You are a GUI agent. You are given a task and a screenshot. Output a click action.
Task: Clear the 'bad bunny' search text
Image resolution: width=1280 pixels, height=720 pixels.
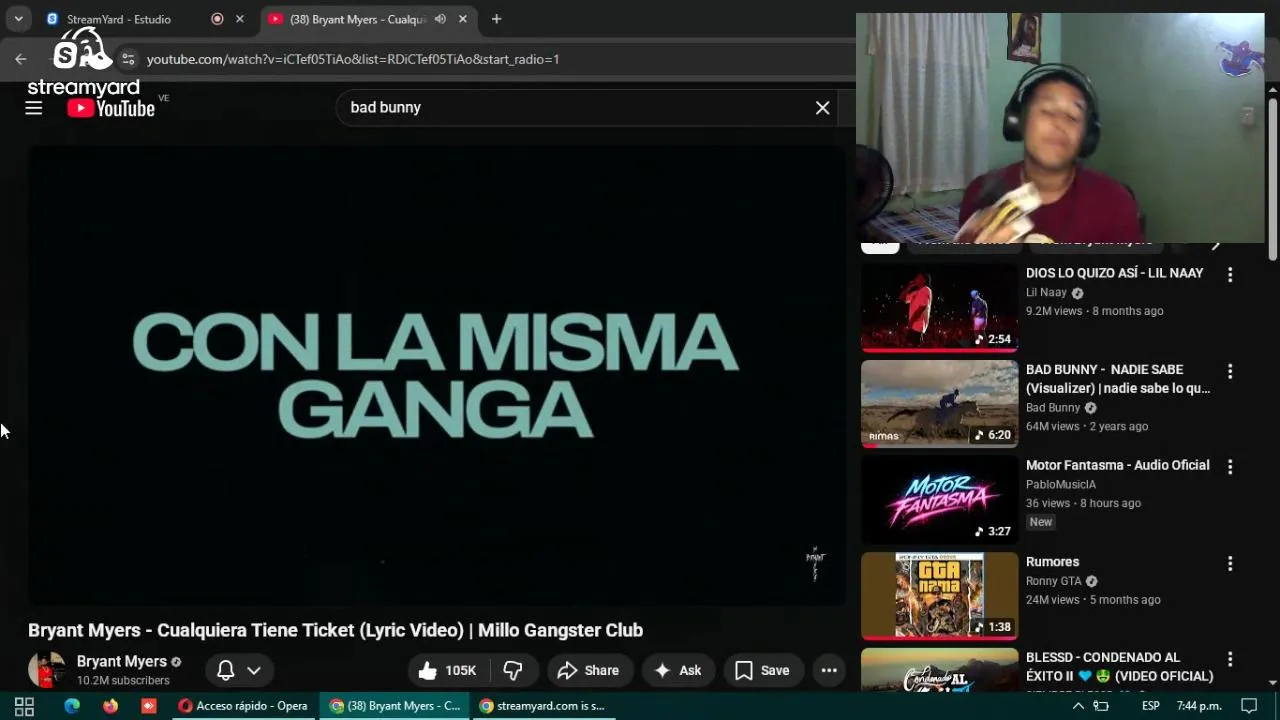pos(822,108)
